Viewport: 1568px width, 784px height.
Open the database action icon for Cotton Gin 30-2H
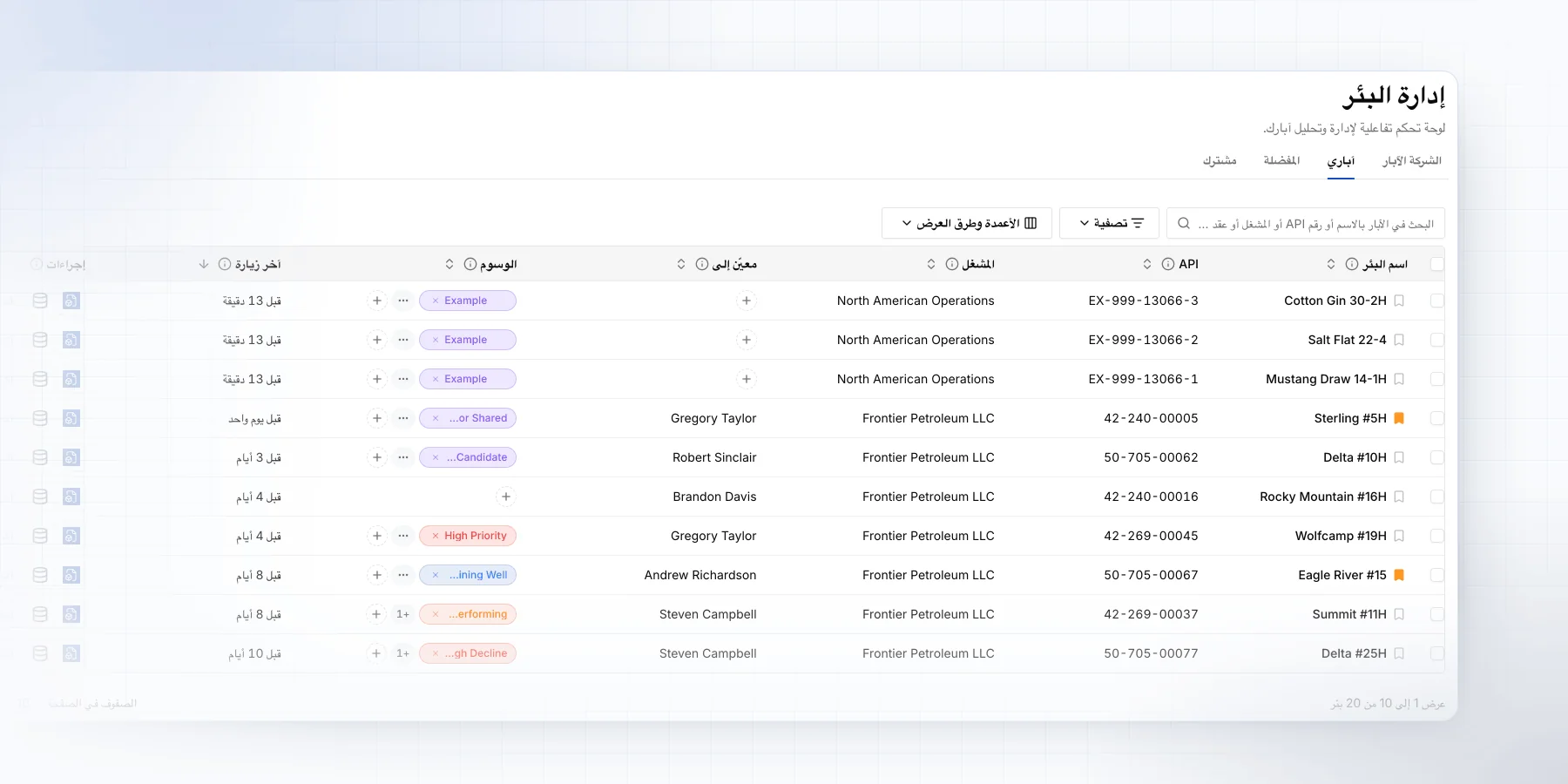click(x=40, y=301)
